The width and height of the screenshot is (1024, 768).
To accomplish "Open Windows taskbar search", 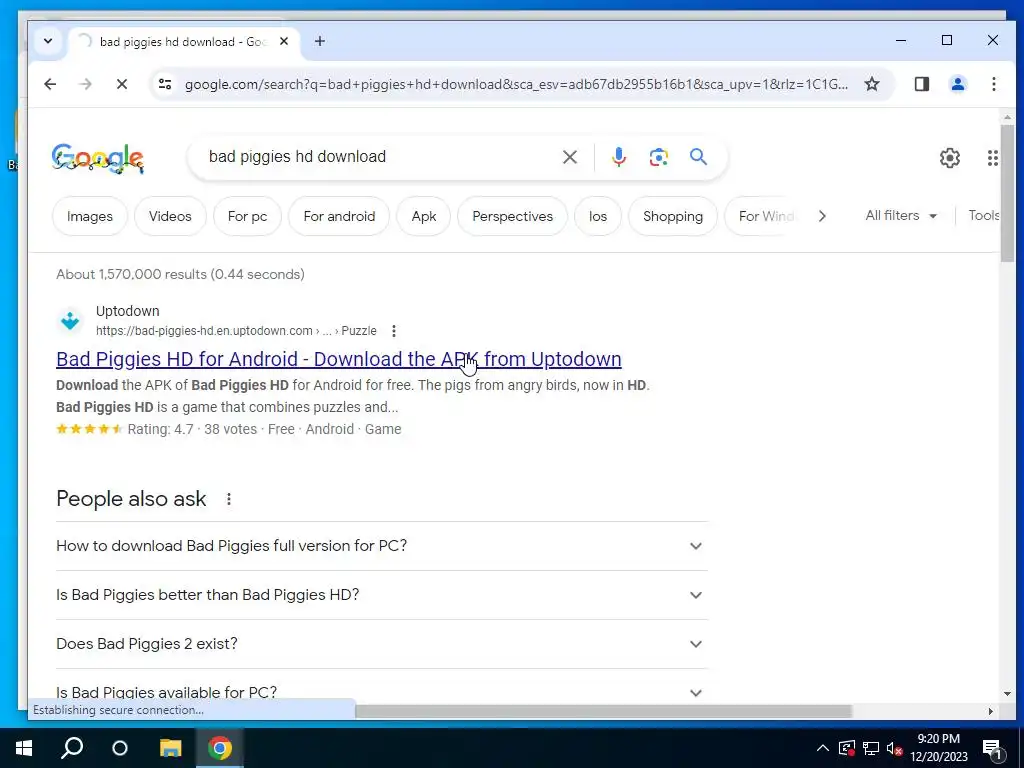I will coord(72,748).
